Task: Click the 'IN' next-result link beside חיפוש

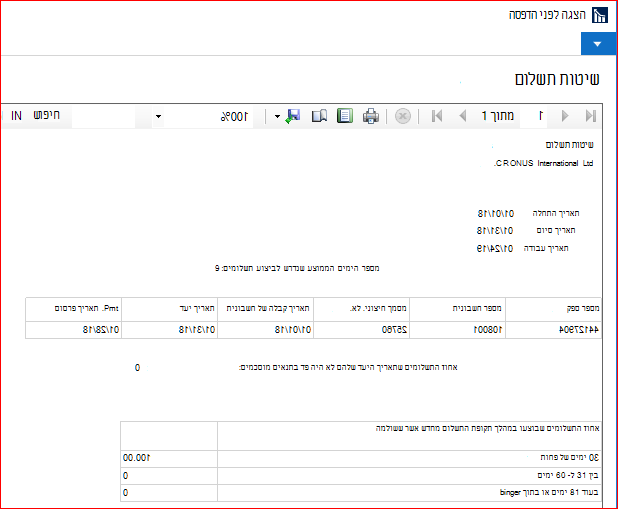Action: point(16,116)
